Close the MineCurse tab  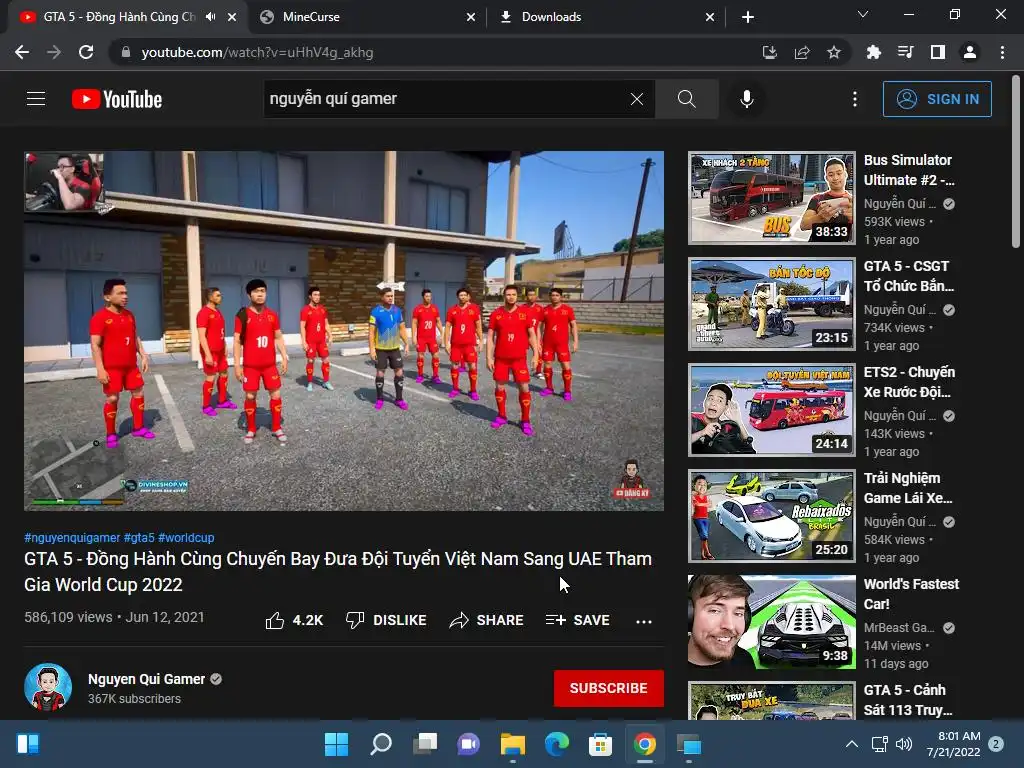coord(471,17)
